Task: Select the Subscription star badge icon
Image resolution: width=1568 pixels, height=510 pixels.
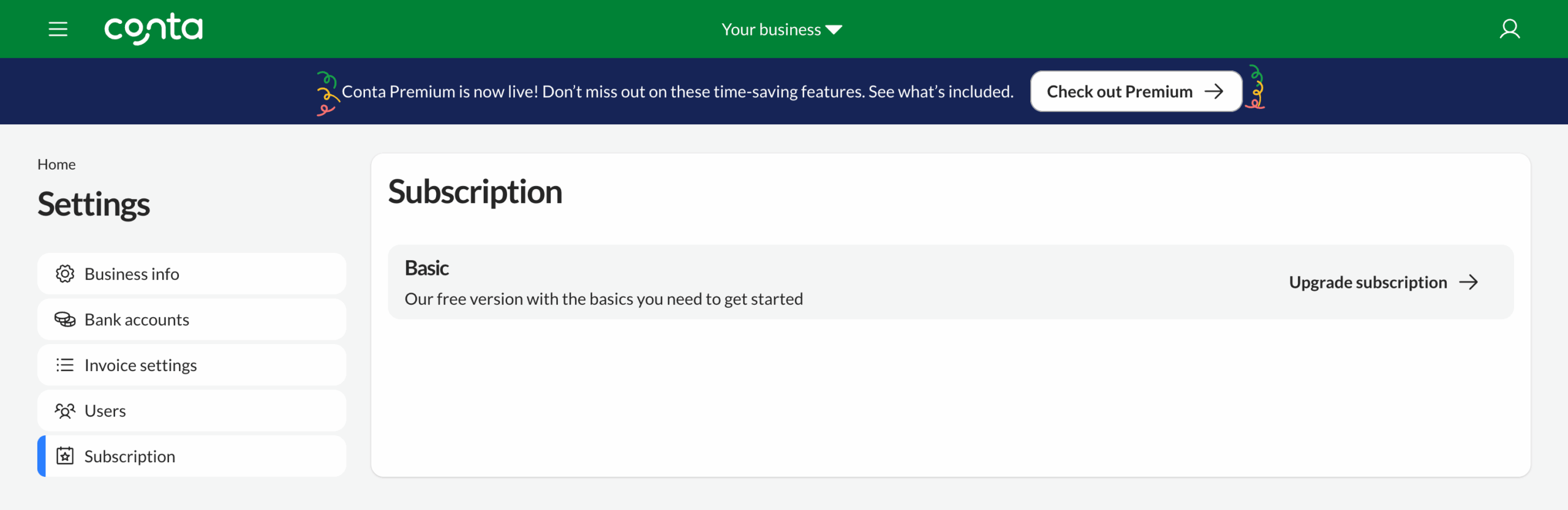Action: (64, 456)
